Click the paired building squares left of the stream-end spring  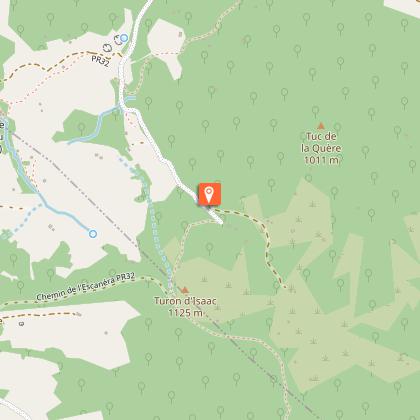[51, 227]
